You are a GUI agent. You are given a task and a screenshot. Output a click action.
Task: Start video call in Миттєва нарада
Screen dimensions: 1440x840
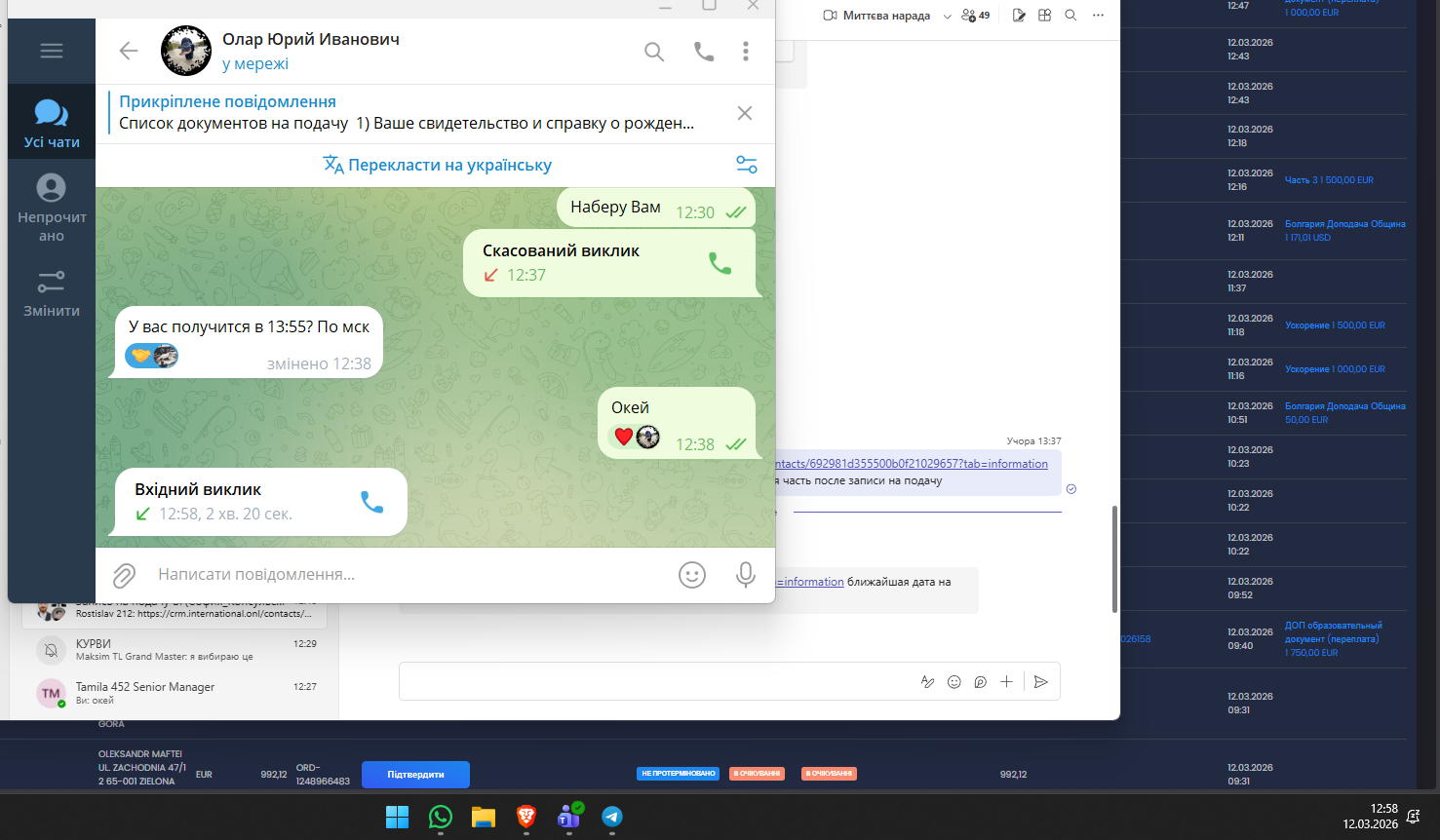pyautogui.click(x=876, y=16)
